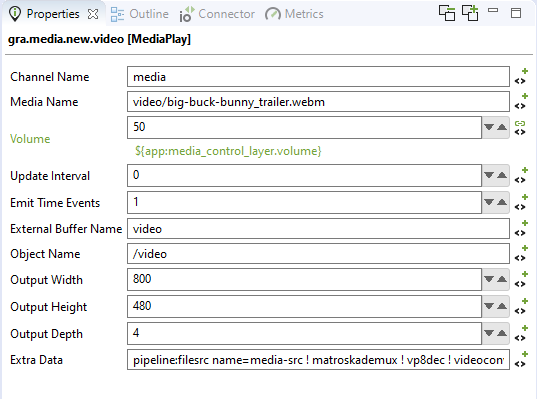Maximize the Properties view panel

(x=516, y=13)
